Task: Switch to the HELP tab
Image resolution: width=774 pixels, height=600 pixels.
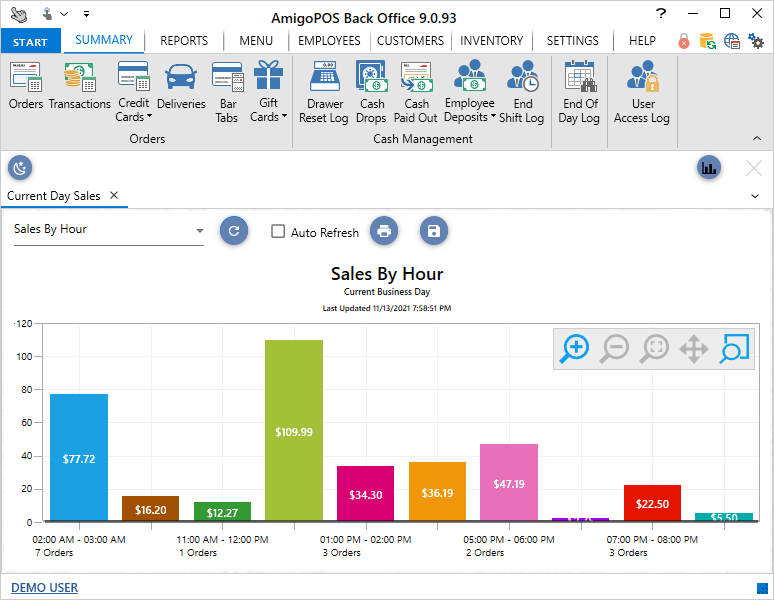Action: pyautogui.click(x=642, y=41)
